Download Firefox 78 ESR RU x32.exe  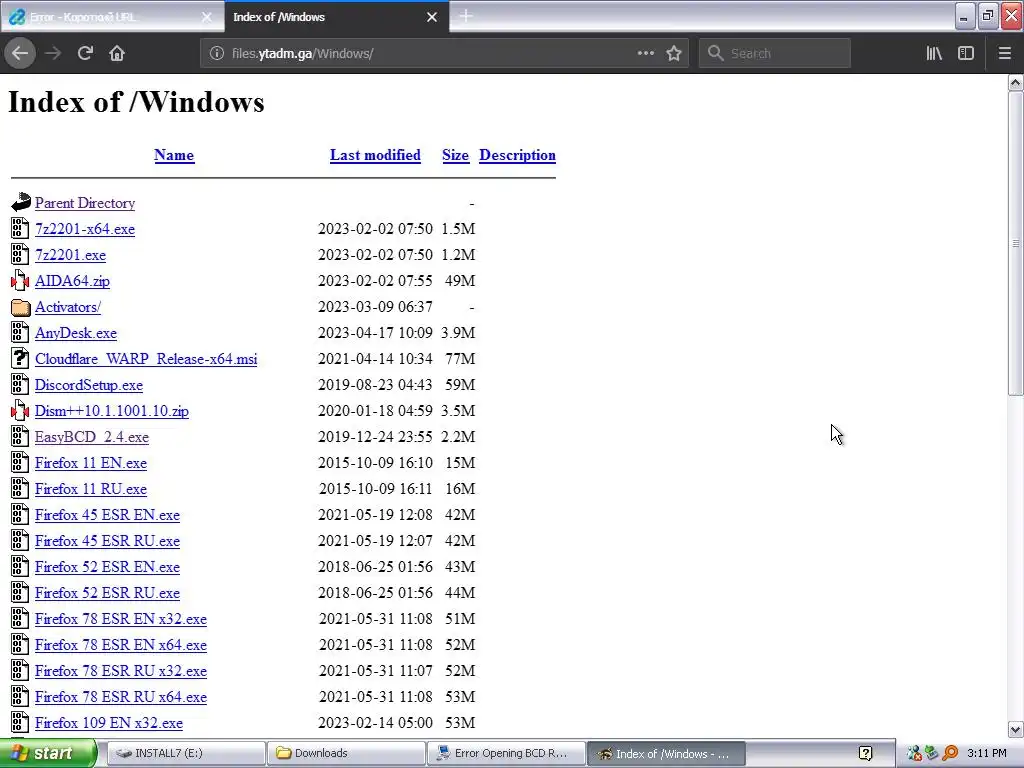point(121,671)
